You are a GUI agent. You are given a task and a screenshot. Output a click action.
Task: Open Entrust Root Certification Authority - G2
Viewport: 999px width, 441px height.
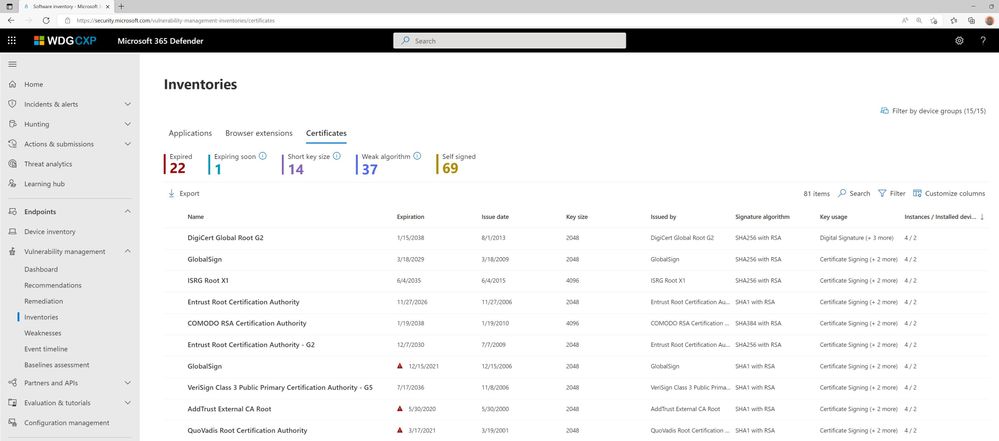(251, 345)
